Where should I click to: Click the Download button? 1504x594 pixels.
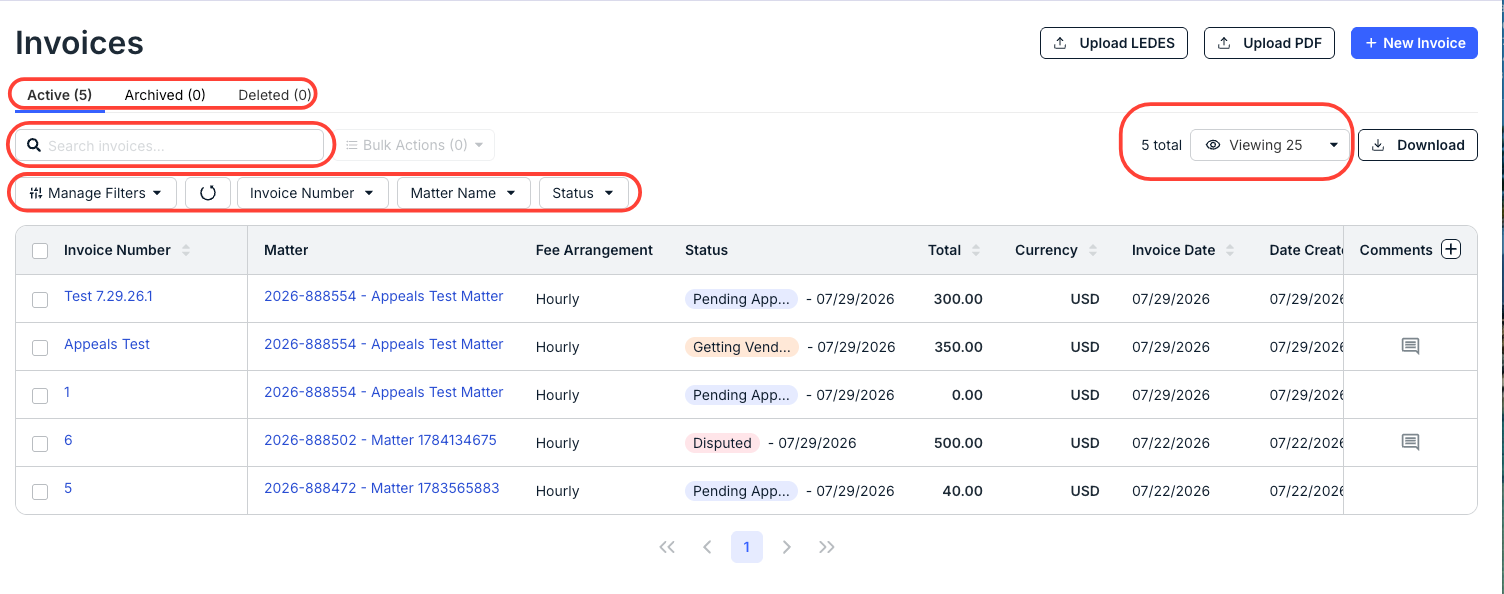(1418, 145)
